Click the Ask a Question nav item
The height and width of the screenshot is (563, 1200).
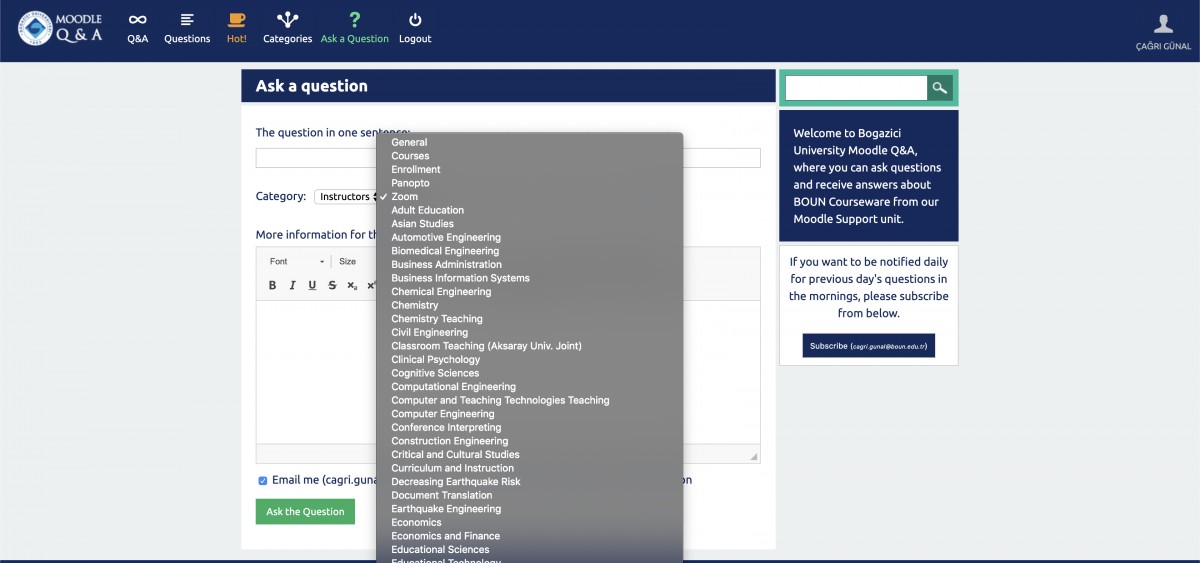click(354, 28)
